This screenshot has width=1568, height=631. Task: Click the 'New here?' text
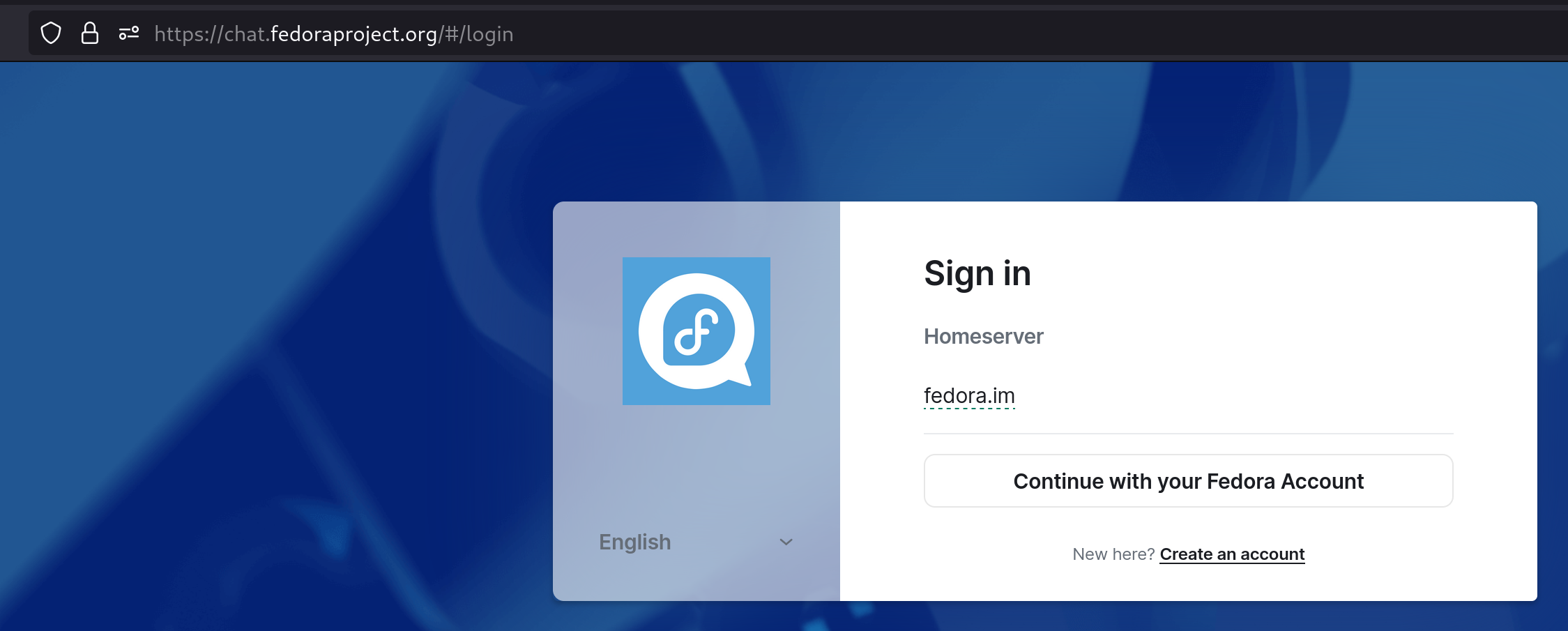tap(1113, 554)
